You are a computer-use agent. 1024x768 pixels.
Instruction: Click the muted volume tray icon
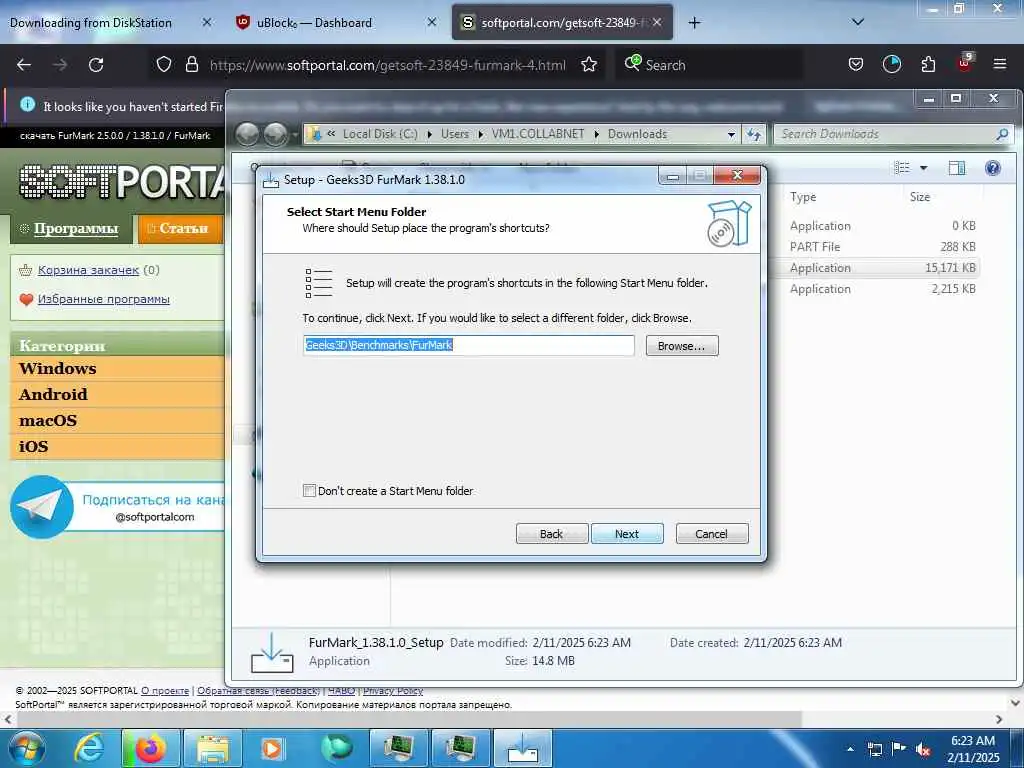tap(923, 749)
